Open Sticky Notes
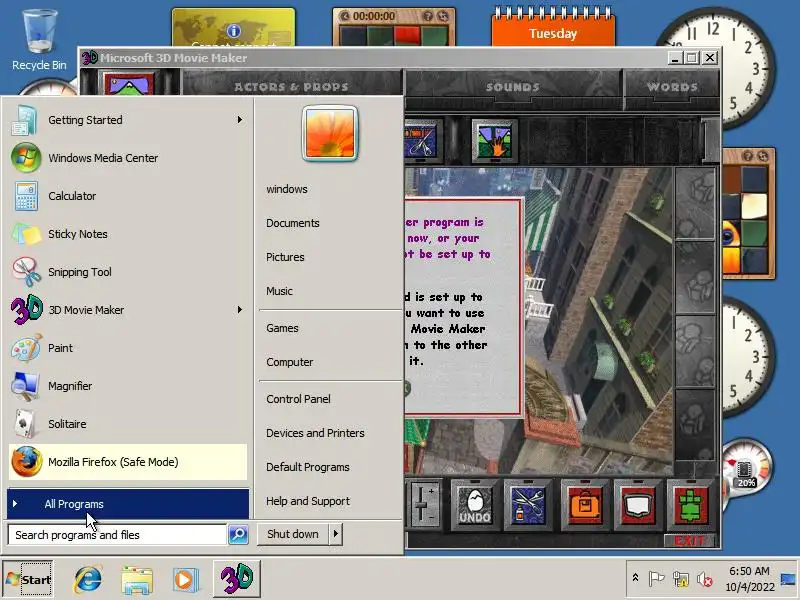Screen dimensions: 800x600 coord(128,234)
